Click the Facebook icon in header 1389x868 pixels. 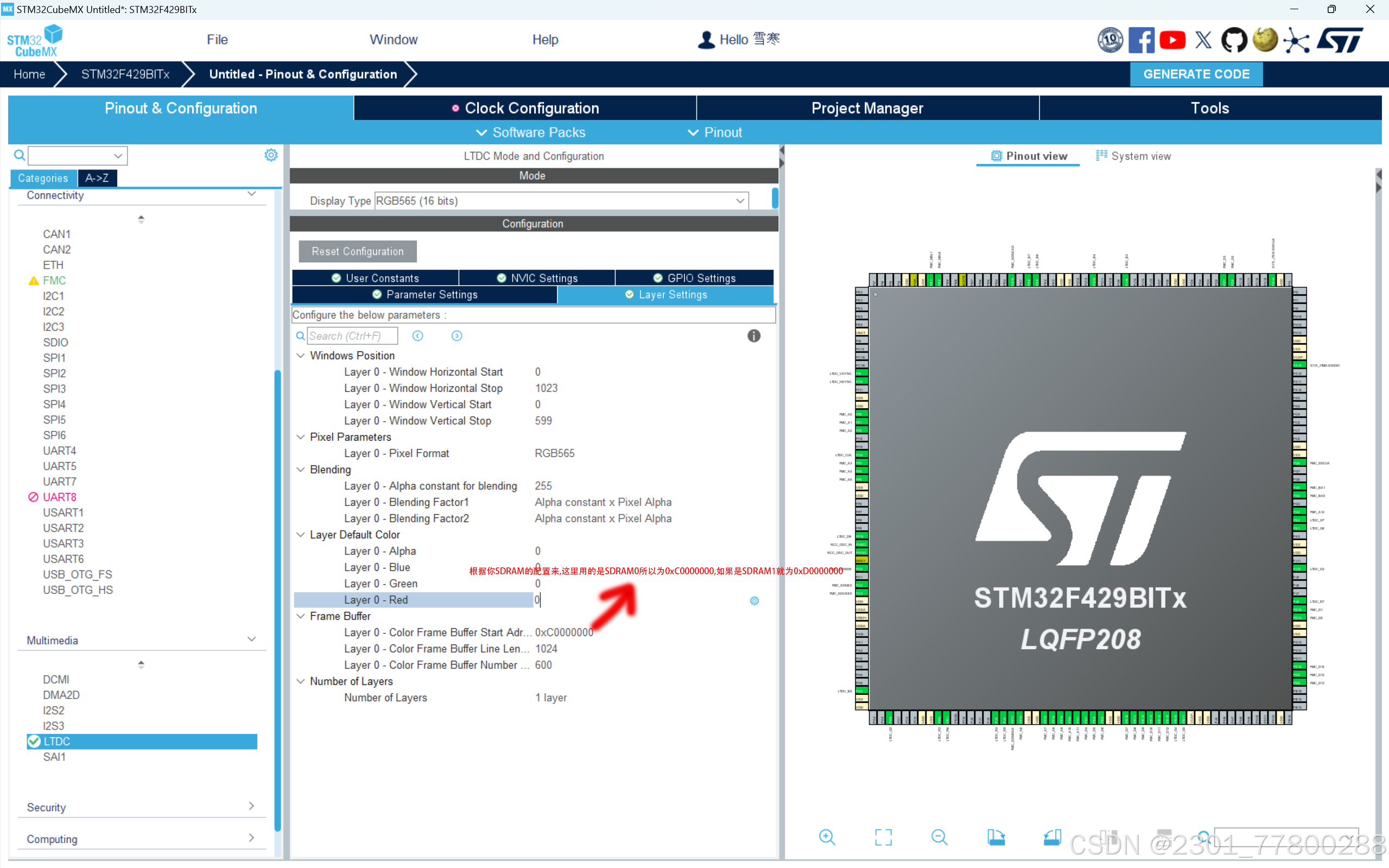click(x=1141, y=40)
